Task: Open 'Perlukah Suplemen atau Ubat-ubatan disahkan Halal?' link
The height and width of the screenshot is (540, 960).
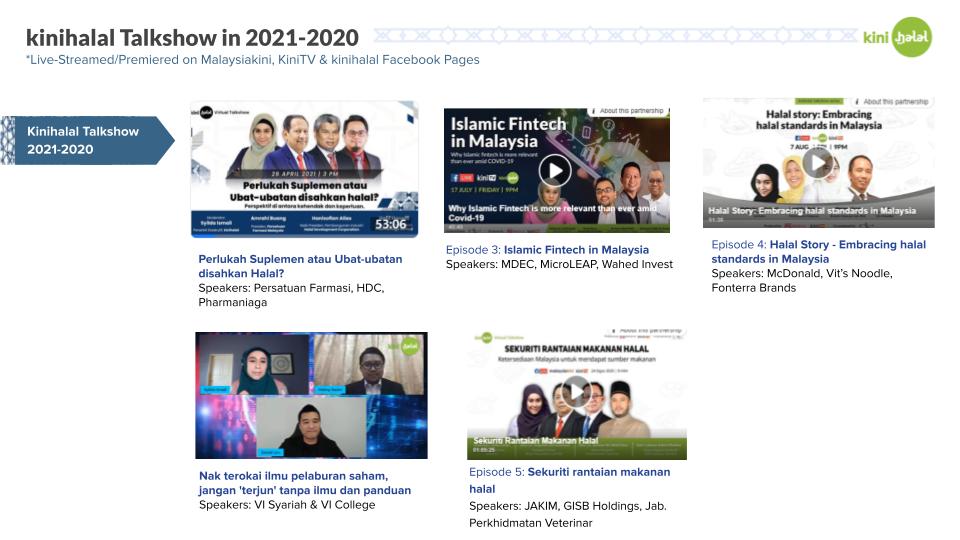Action: (x=300, y=266)
